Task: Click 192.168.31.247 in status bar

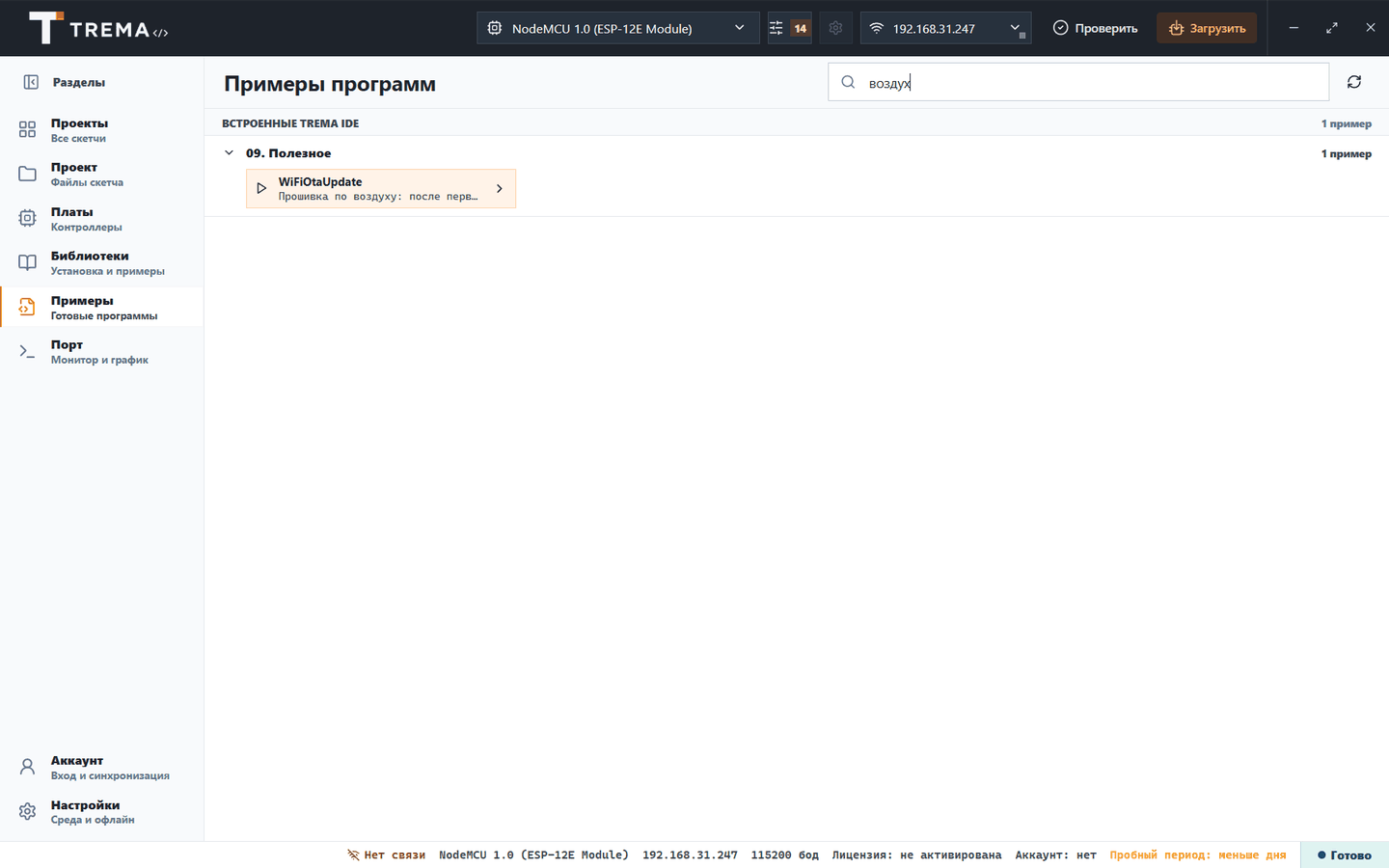Action: tap(690, 854)
